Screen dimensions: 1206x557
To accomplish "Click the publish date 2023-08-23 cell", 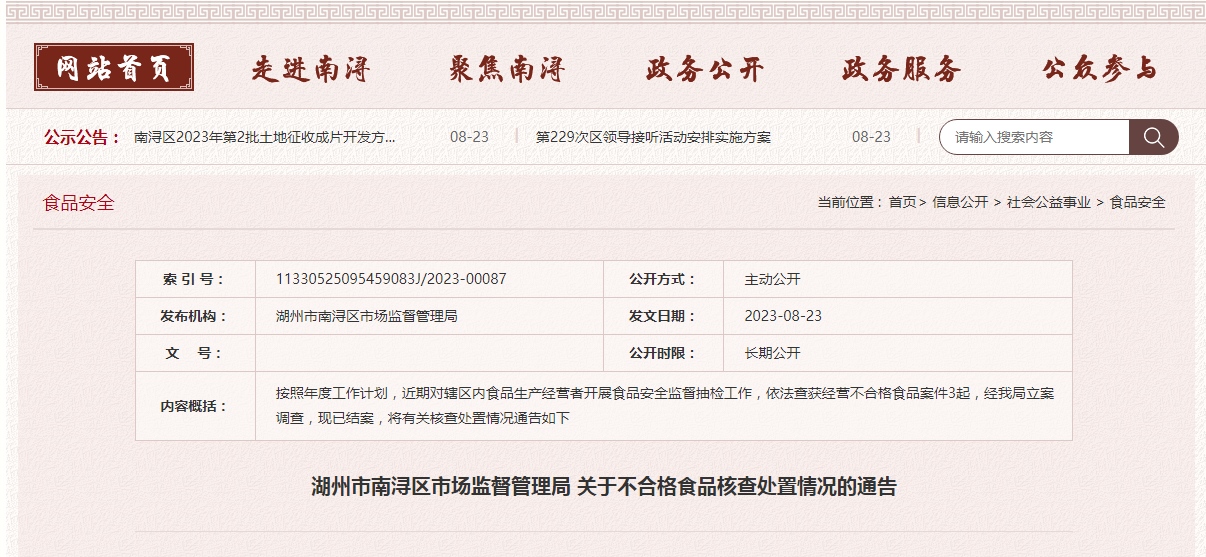I will coord(783,316).
